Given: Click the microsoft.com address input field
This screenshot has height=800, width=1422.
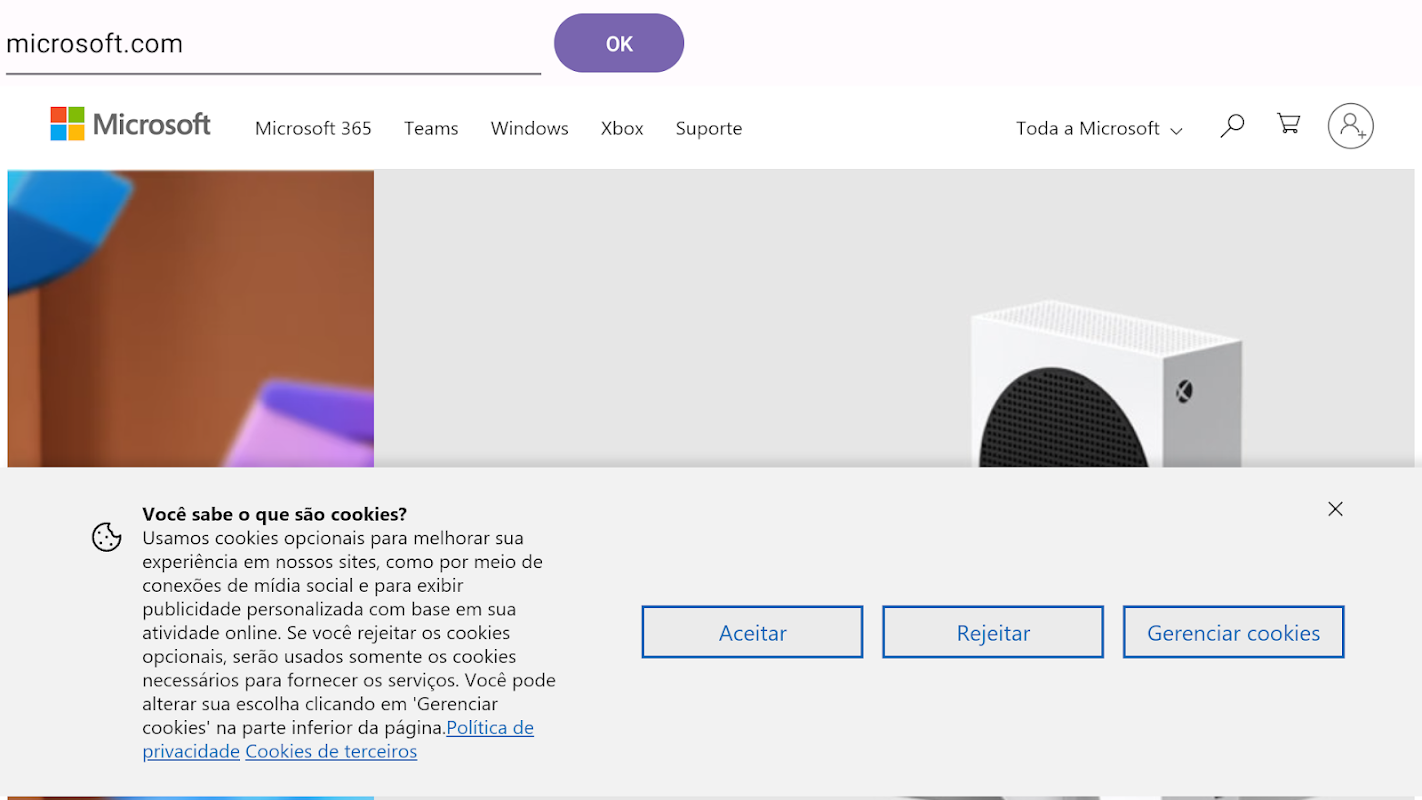Looking at the screenshot, I should coord(273,44).
